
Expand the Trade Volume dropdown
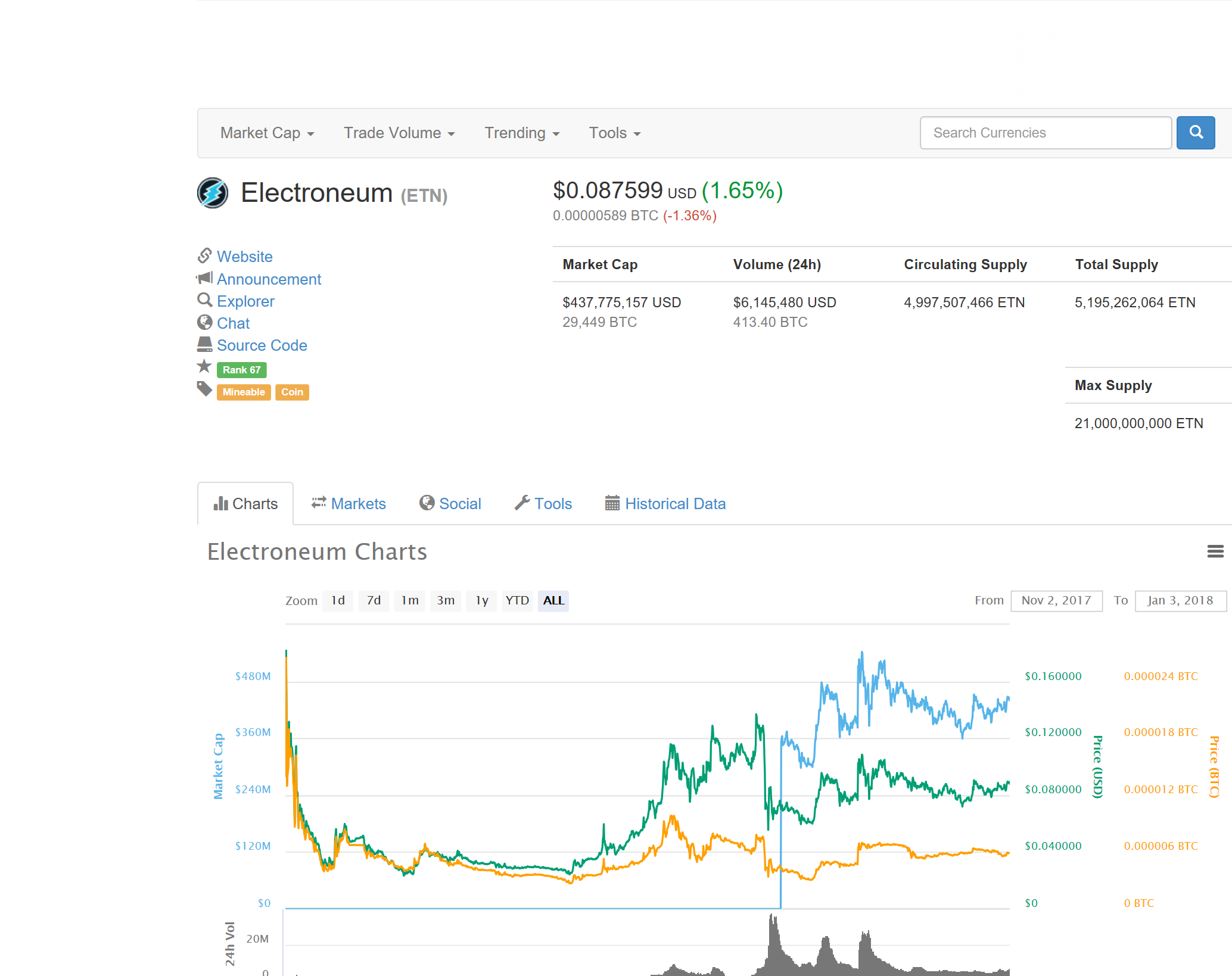(x=399, y=133)
